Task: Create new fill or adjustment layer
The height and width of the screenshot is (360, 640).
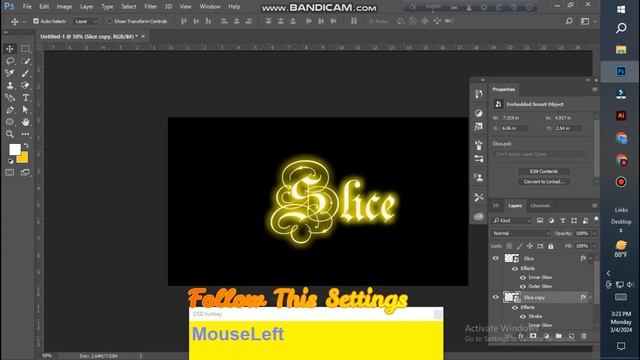Action: pos(546,336)
